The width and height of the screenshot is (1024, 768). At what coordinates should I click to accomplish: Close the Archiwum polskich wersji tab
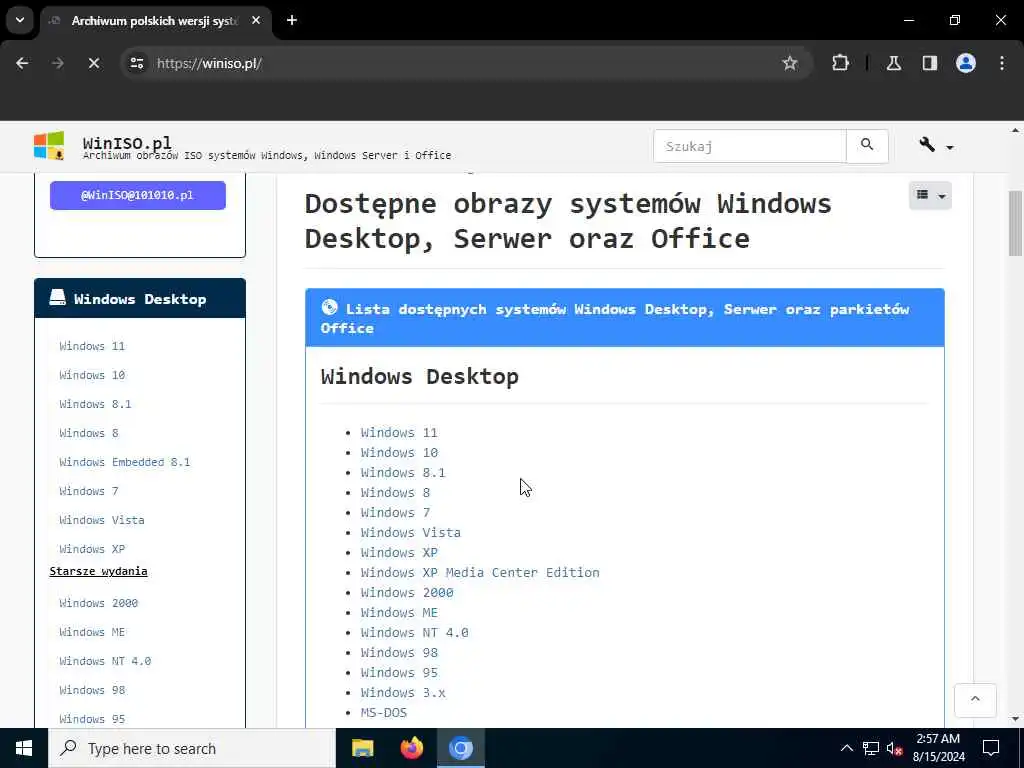pyautogui.click(x=256, y=20)
